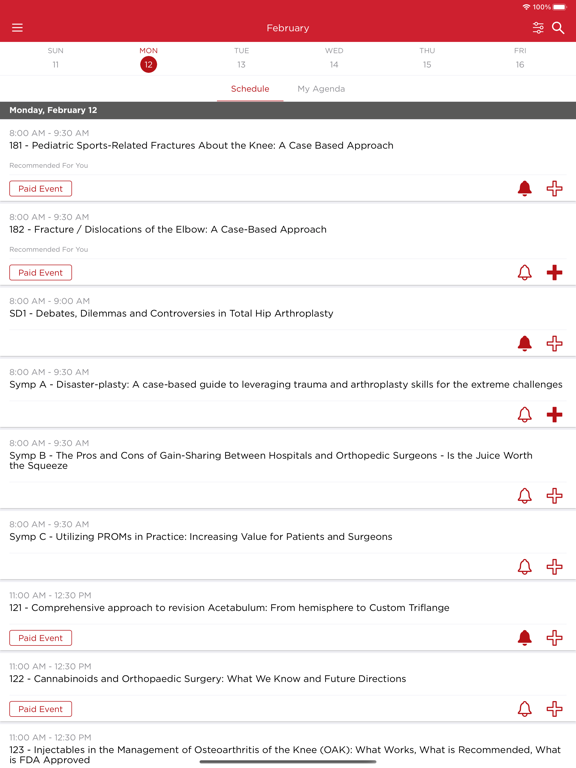Image resolution: width=576 pixels, height=768 pixels.
Task: Toggle reminder bell for session 122
Action: tap(525, 709)
